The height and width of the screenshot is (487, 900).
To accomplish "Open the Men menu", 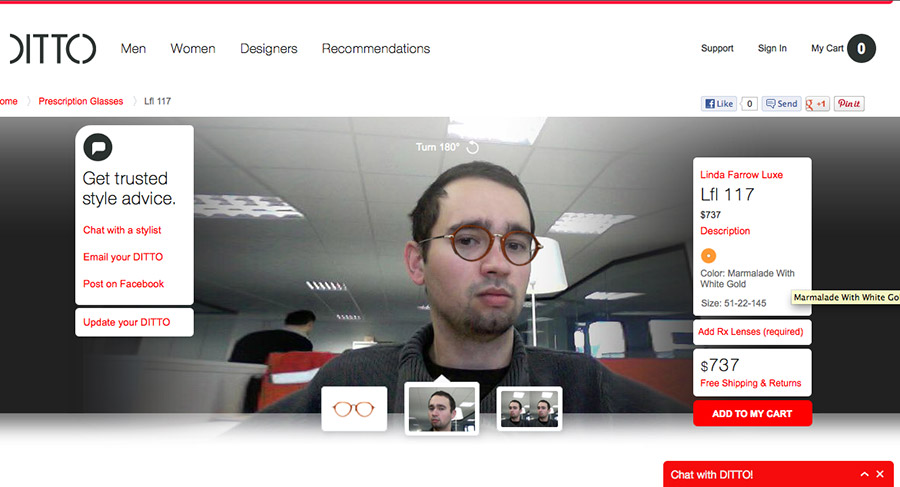I will (x=133, y=49).
